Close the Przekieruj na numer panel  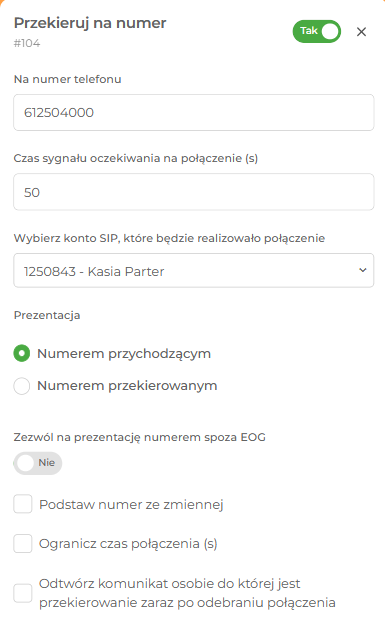(x=361, y=32)
